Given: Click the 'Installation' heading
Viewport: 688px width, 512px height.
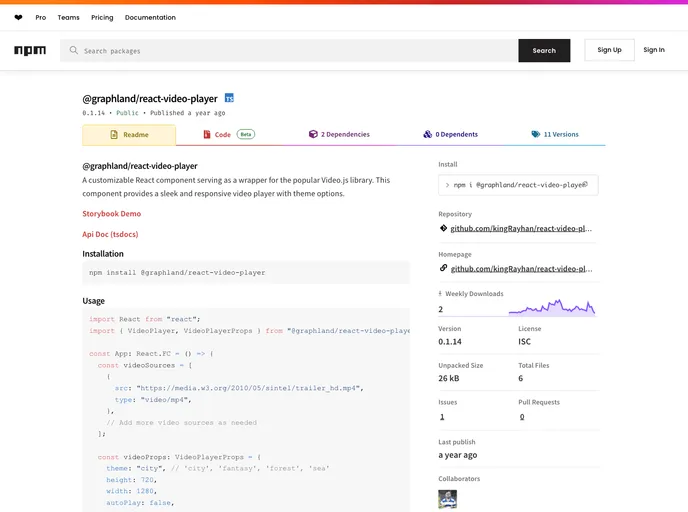Looking at the screenshot, I should coord(103,254).
